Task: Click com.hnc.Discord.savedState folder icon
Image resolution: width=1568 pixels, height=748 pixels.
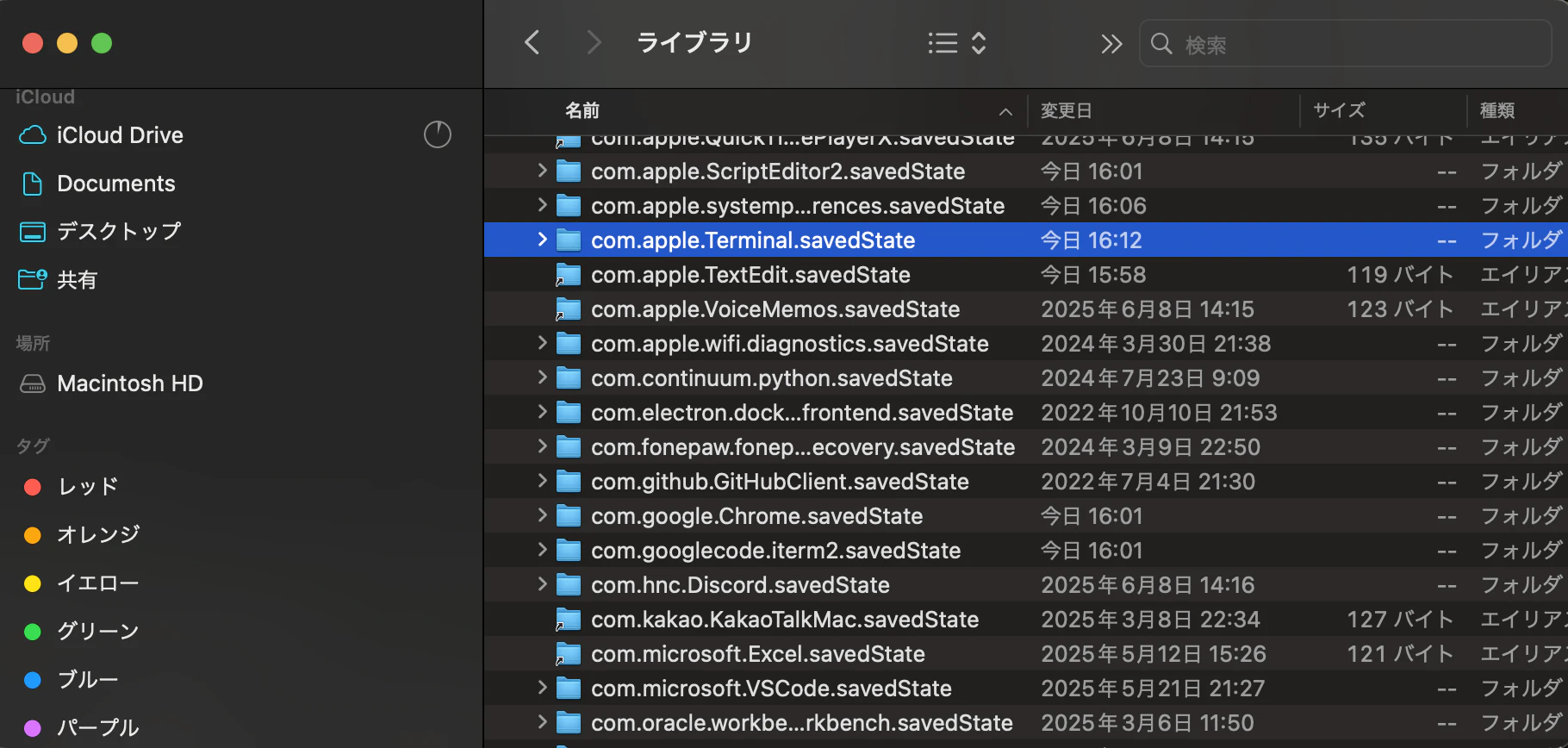Action: point(569,585)
